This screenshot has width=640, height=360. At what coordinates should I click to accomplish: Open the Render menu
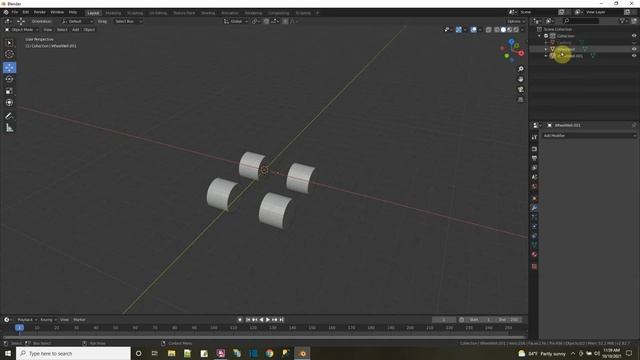coord(40,12)
